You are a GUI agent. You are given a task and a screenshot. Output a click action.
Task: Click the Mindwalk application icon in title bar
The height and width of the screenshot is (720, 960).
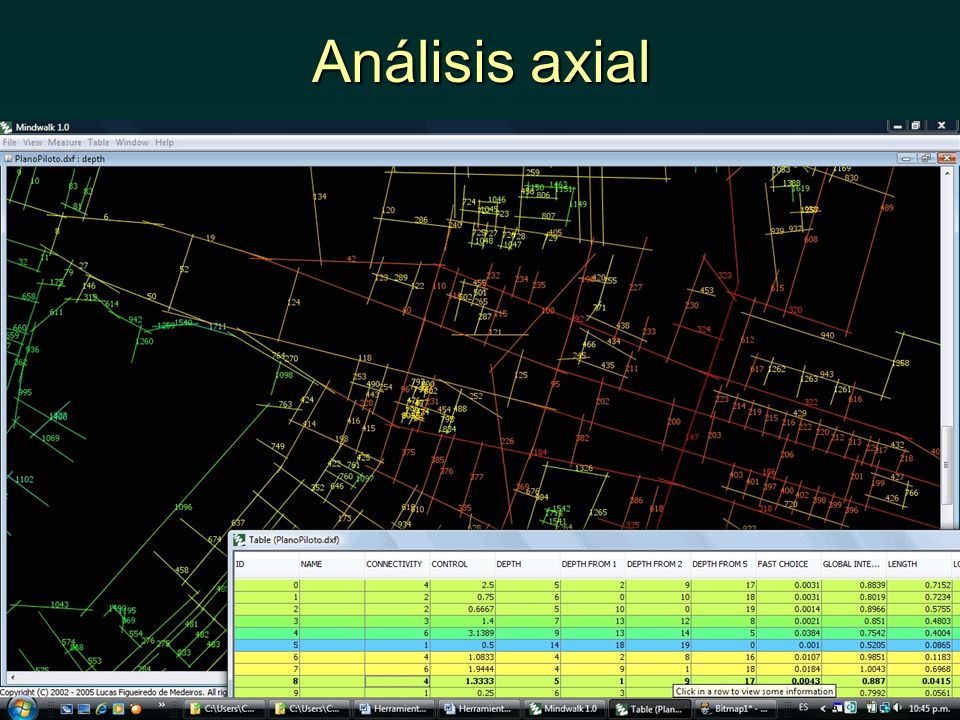tap(6, 127)
